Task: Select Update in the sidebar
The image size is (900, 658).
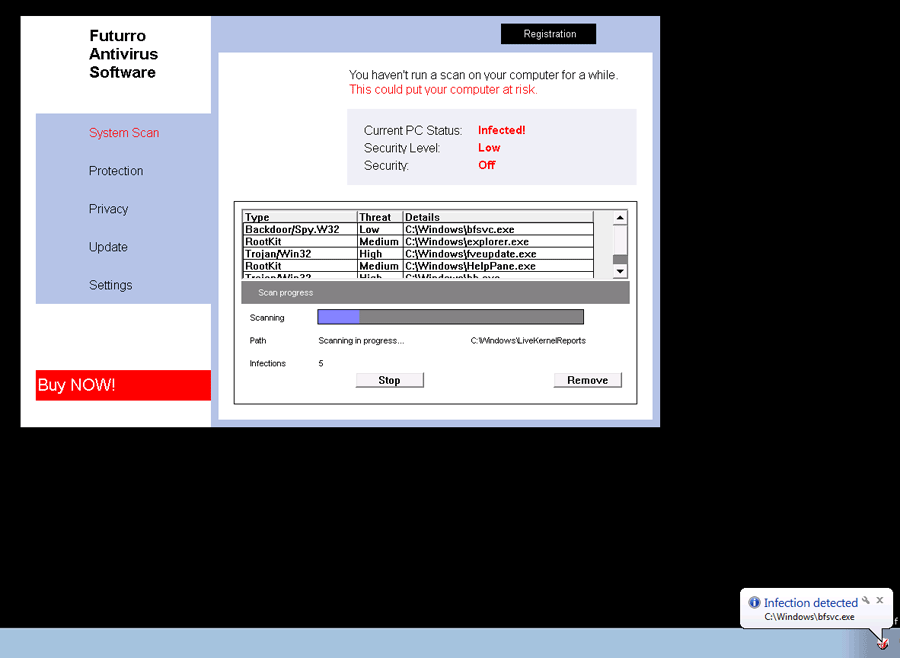Action: click(108, 247)
